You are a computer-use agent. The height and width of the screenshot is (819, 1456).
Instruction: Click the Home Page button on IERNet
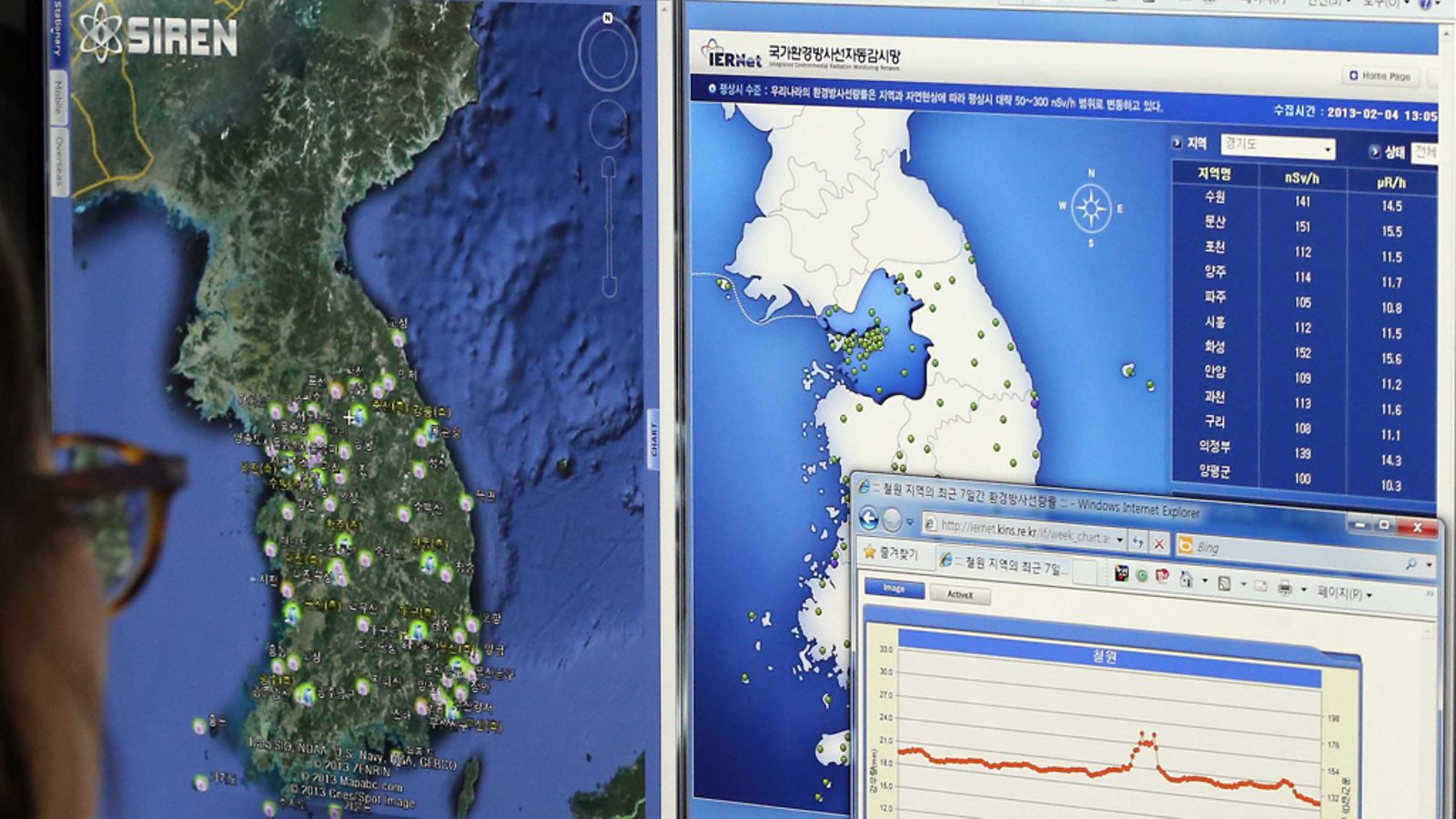[1380, 76]
